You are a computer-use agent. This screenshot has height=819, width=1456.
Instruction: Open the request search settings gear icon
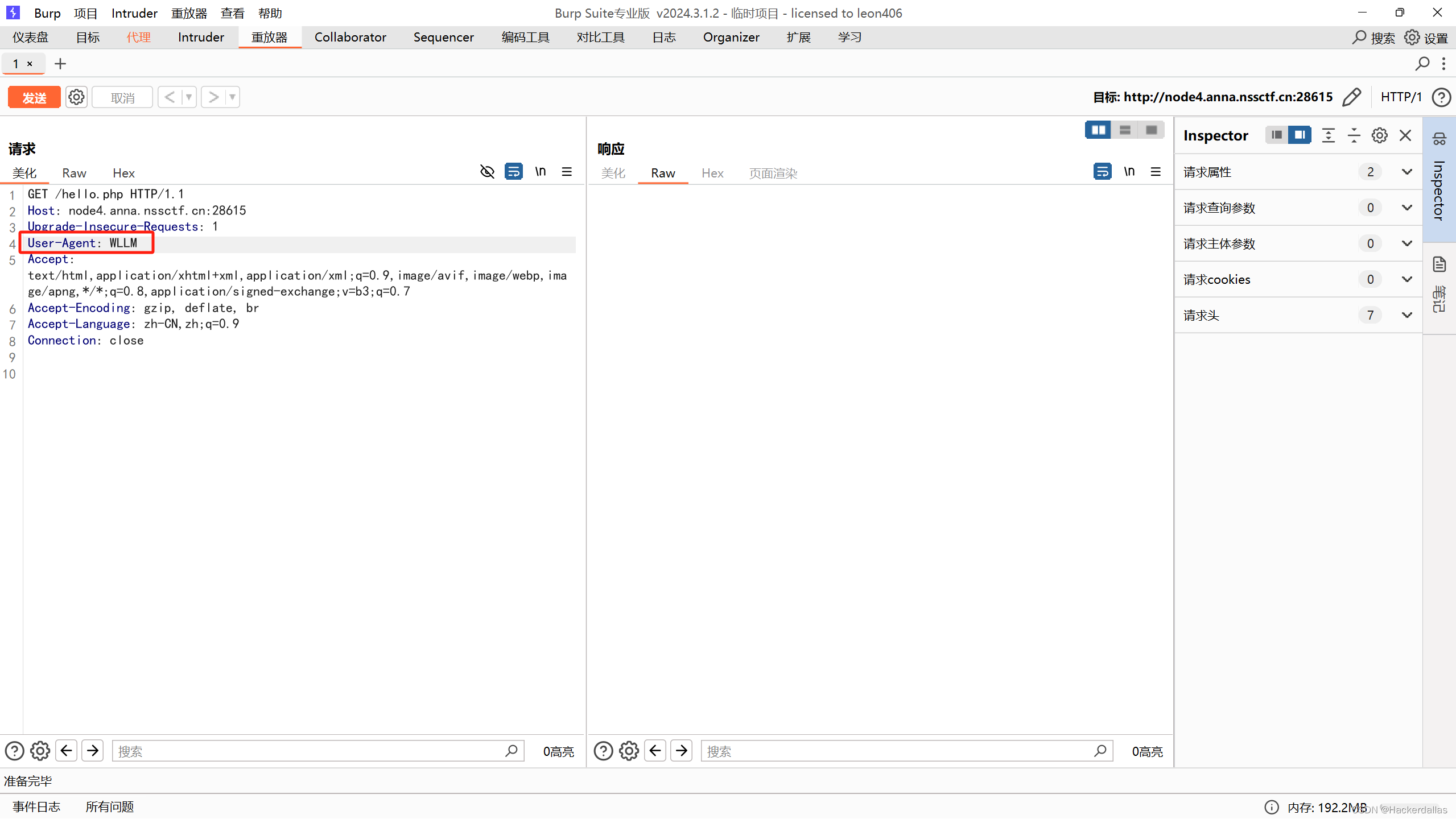pos(40,751)
